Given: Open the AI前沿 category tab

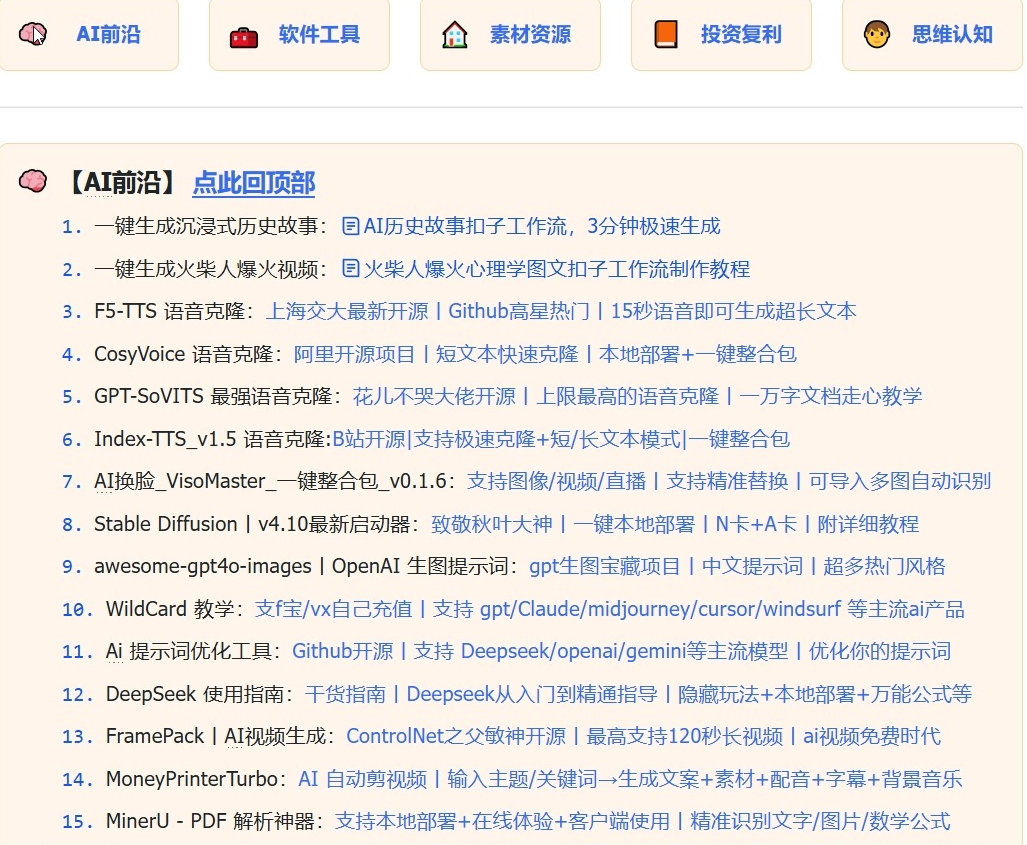Looking at the screenshot, I should tap(108, 35).
